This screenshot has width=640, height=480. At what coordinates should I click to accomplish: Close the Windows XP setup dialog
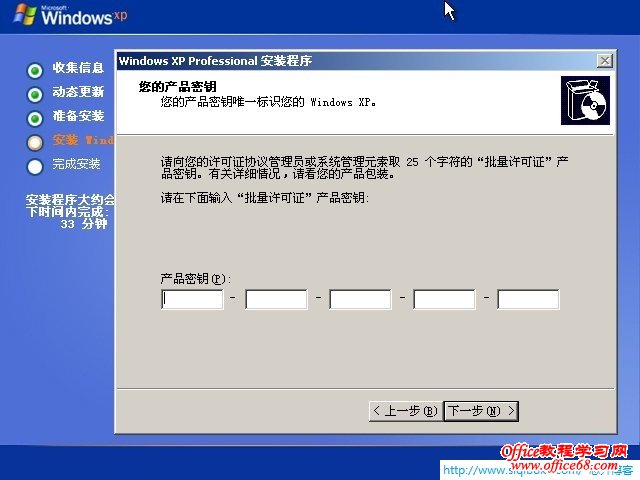pos(604,61)
